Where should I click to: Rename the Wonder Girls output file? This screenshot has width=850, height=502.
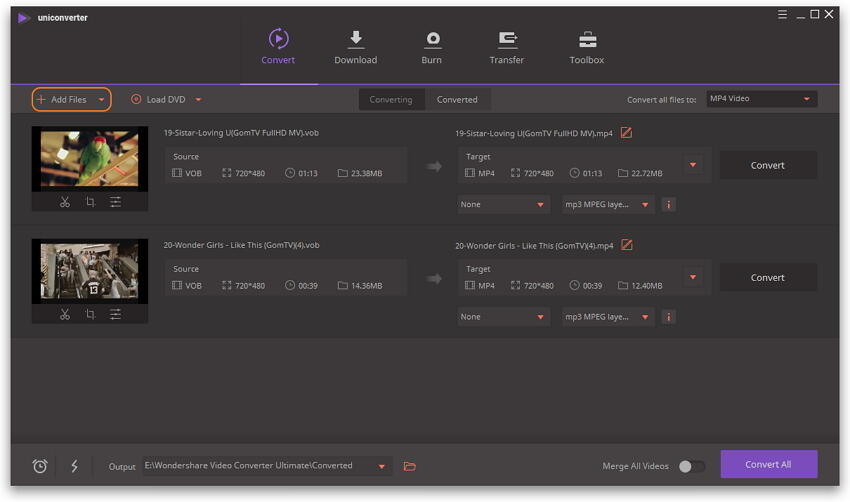pyautogui.click(x=626, y=245)
